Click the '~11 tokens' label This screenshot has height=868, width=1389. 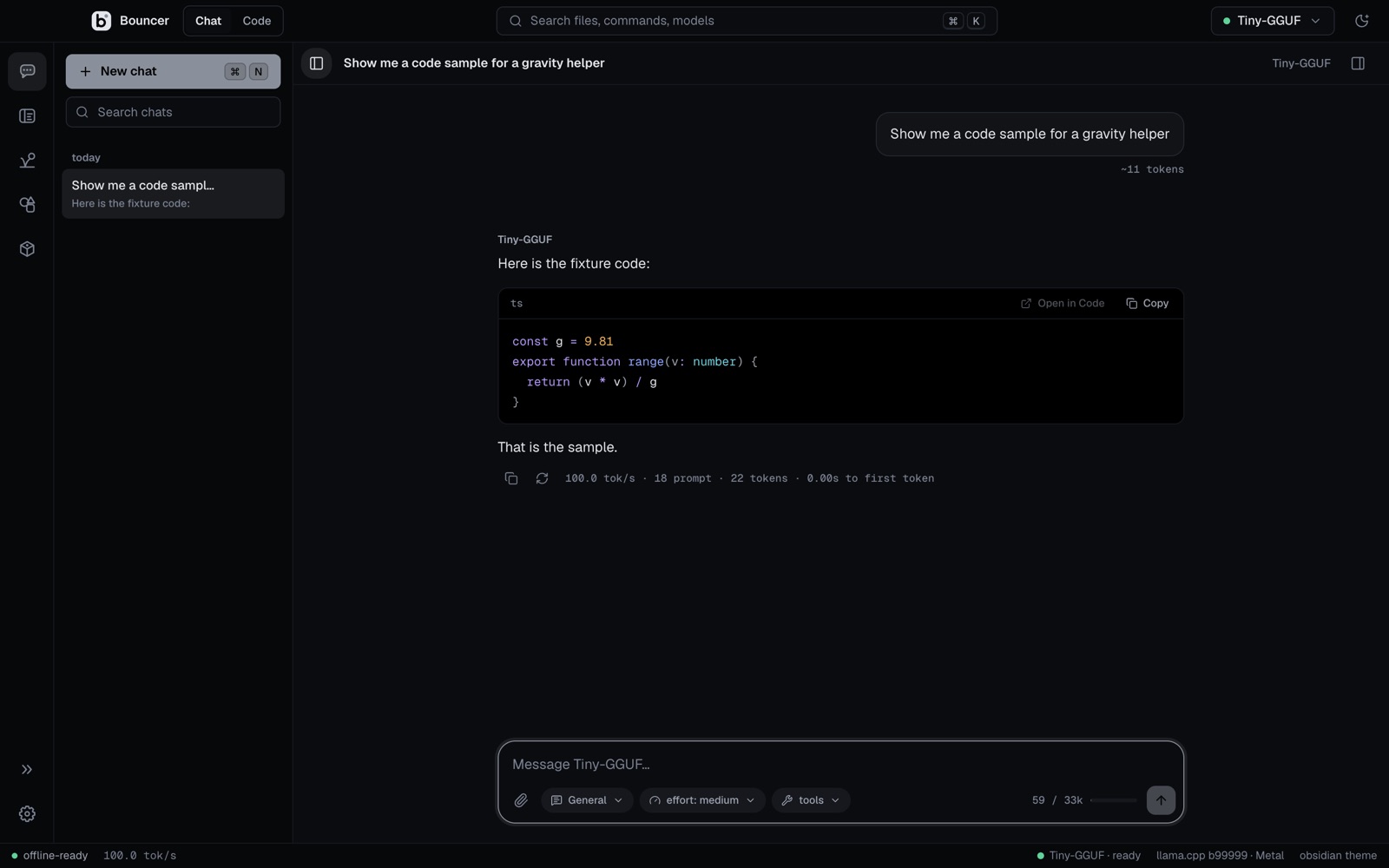(1152, 169)
